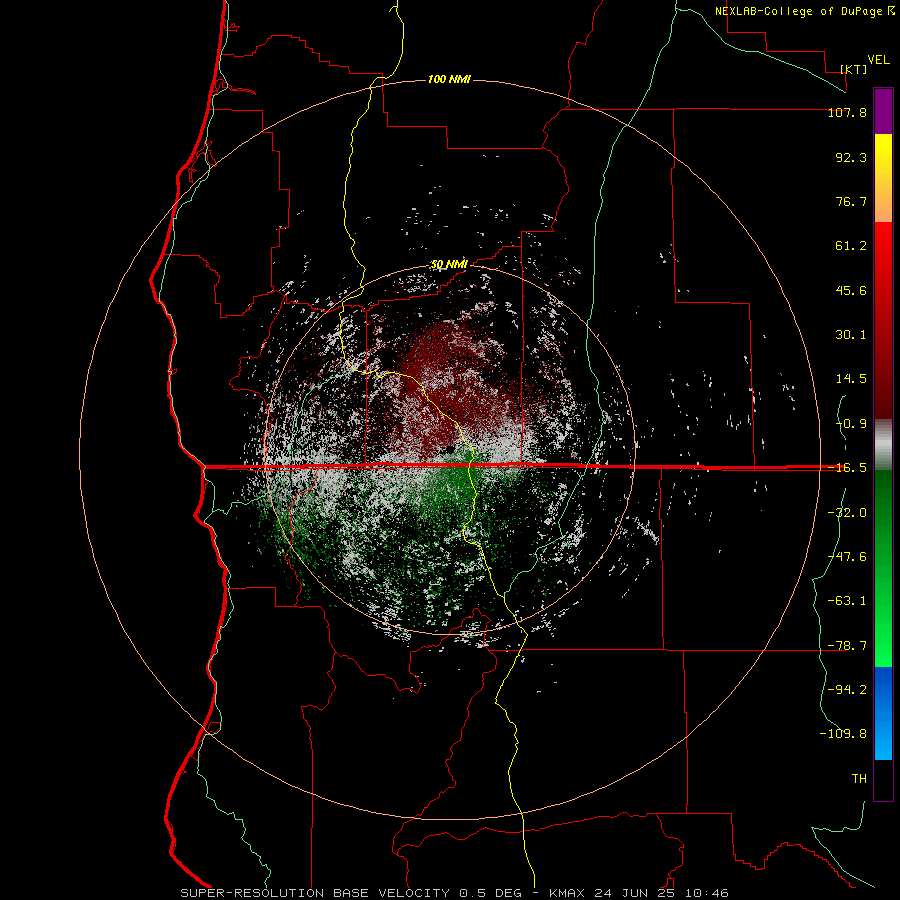The image size is (900, 900).
Task: Click the -78.7 velocity scale value
Action: coord(847,646)
